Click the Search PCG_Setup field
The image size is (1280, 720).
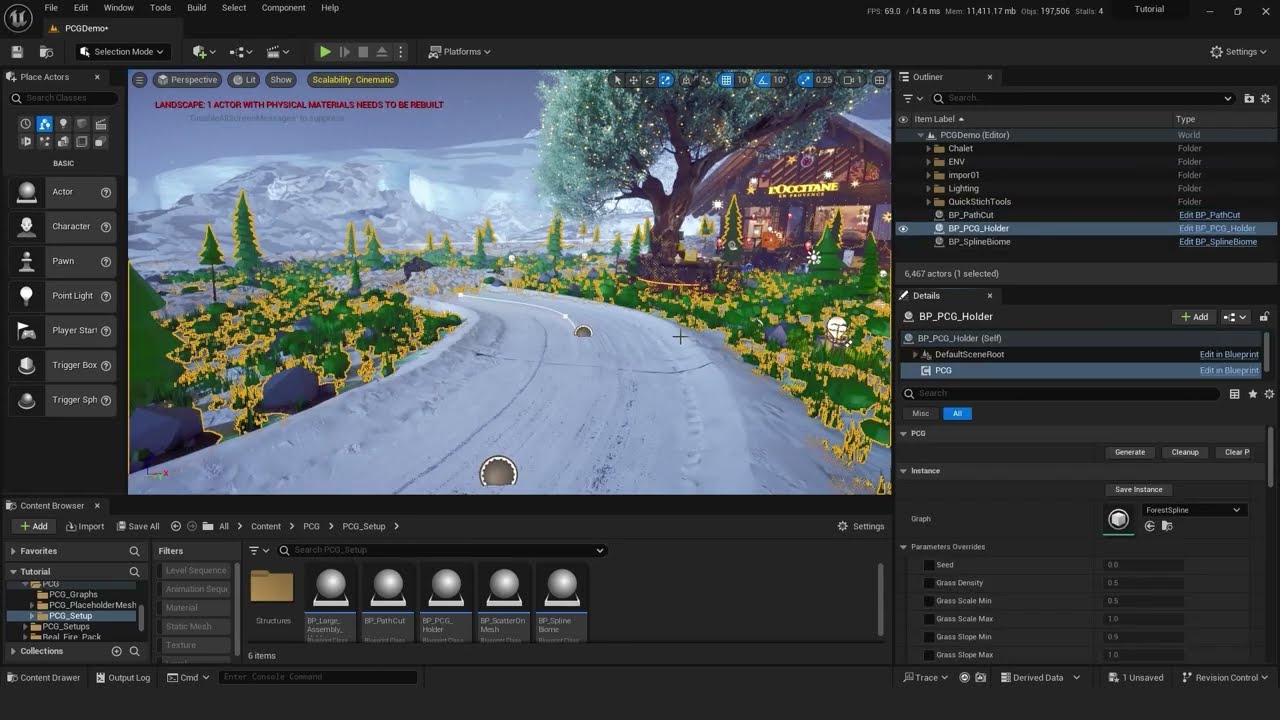pos(441,550)
